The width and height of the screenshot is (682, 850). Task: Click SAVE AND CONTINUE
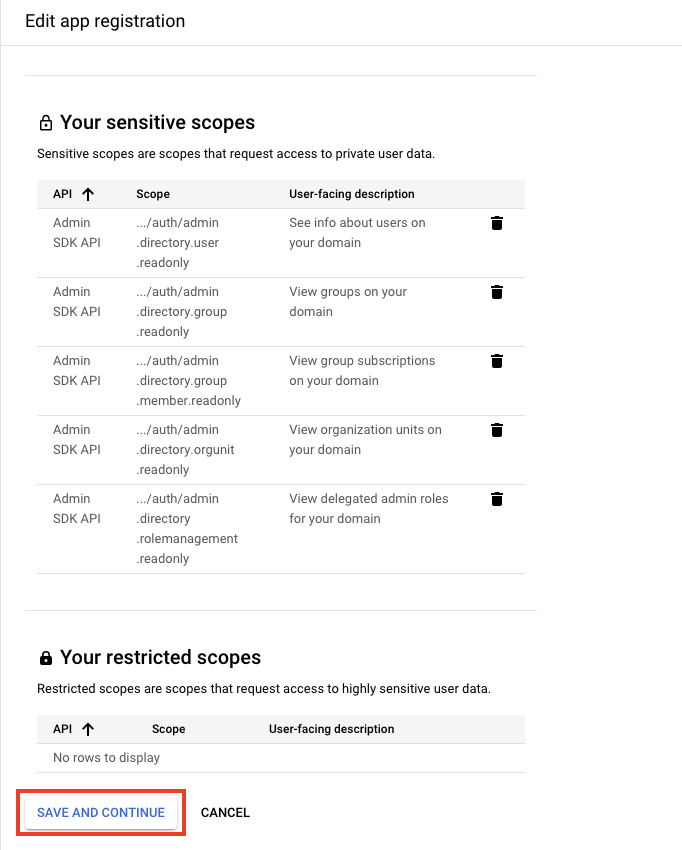(x=100, y=812)
